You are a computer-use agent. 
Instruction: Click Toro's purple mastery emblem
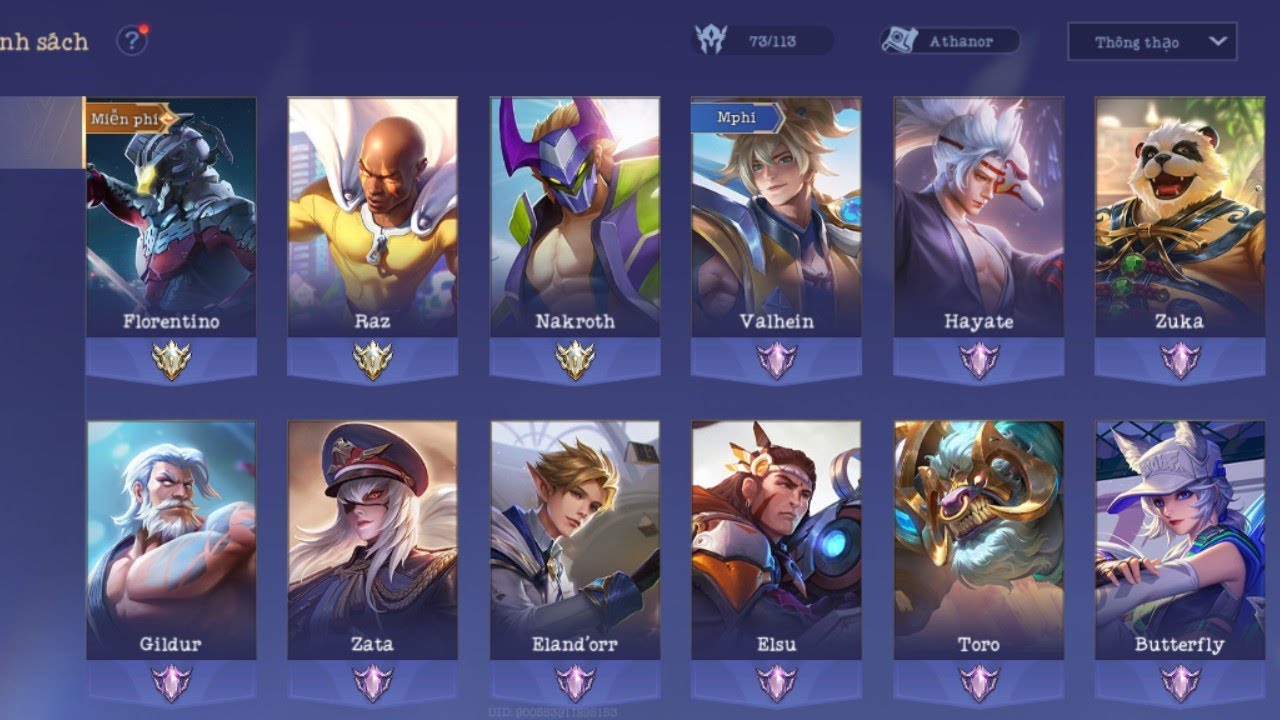click(978, 683)
